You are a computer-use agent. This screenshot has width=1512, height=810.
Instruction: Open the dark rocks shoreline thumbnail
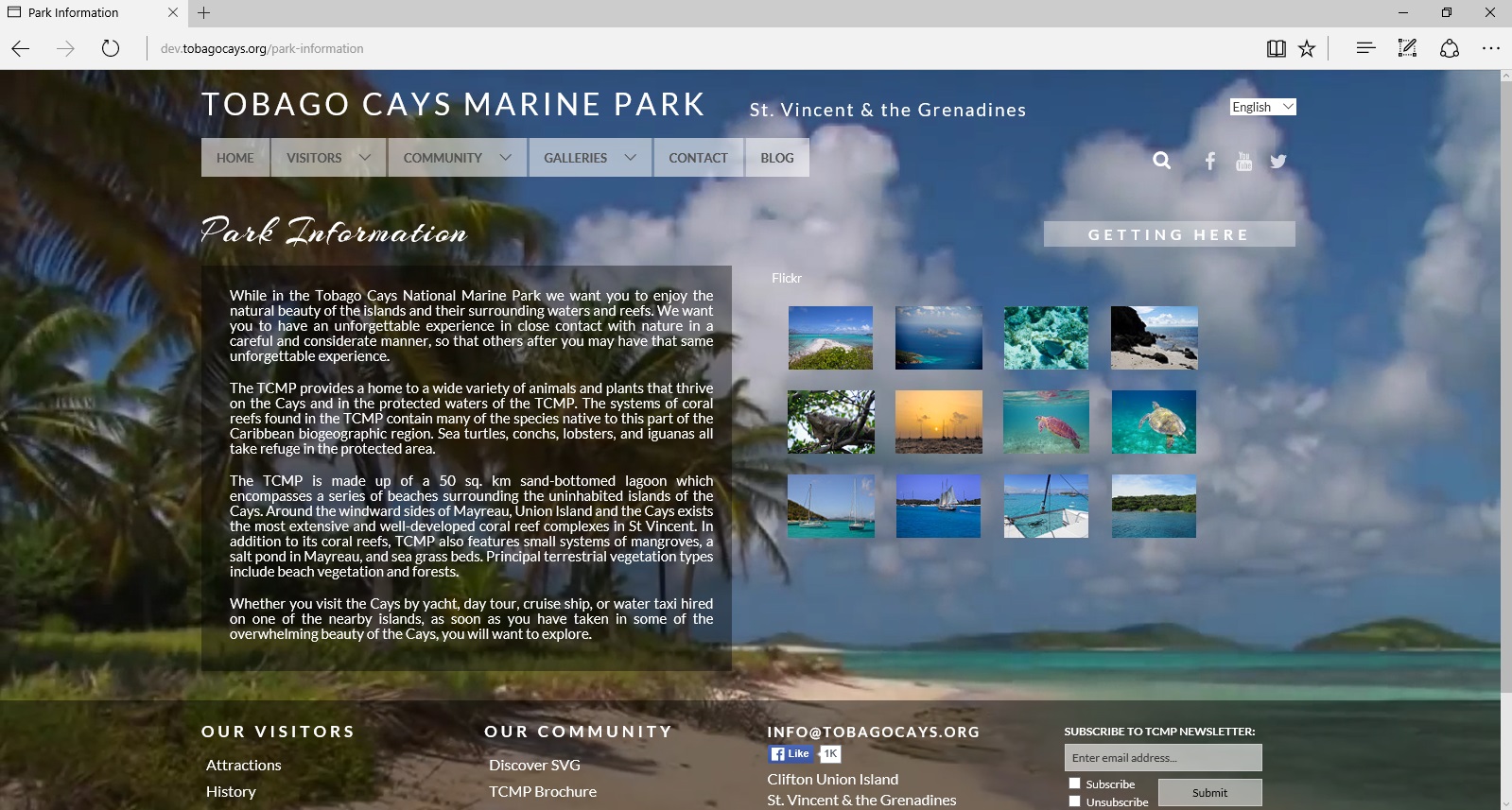pos(1155,337)
